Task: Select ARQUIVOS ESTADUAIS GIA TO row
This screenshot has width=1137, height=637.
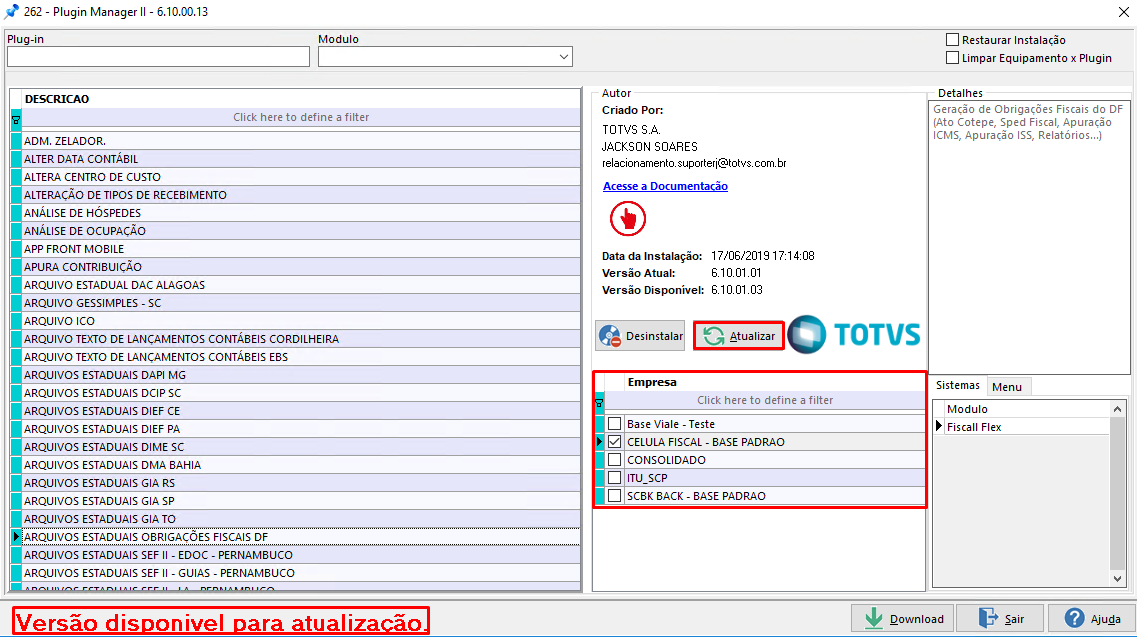Action: click(x=301, y=519)
